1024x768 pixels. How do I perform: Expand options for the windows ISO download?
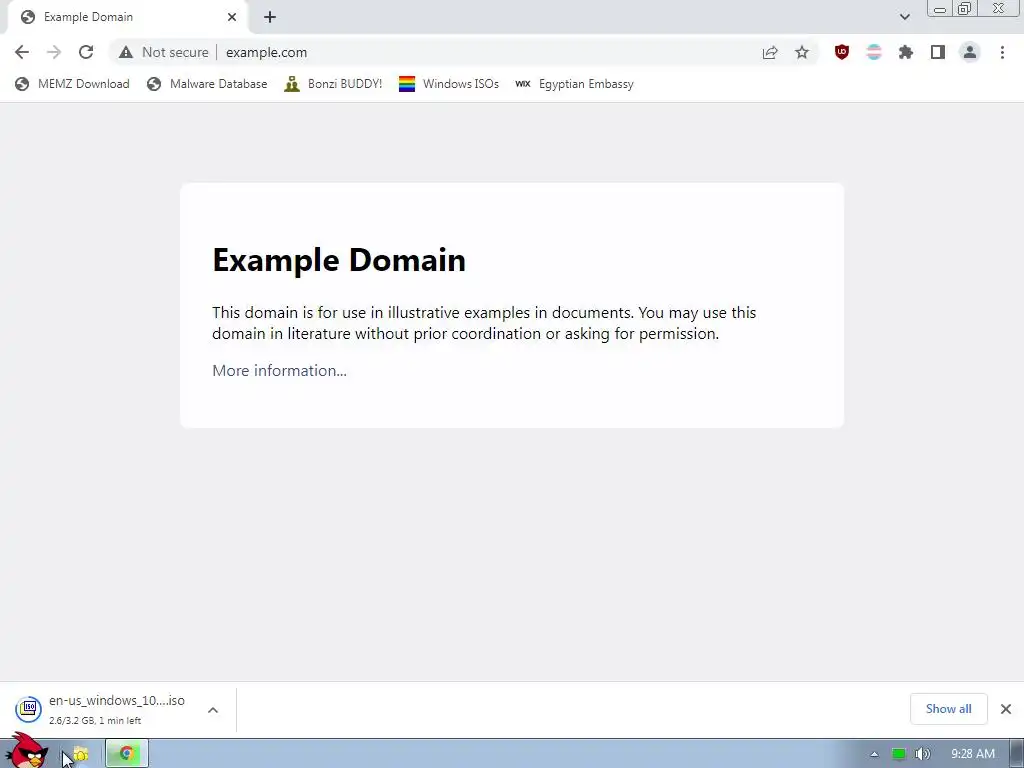coord(213,710)
